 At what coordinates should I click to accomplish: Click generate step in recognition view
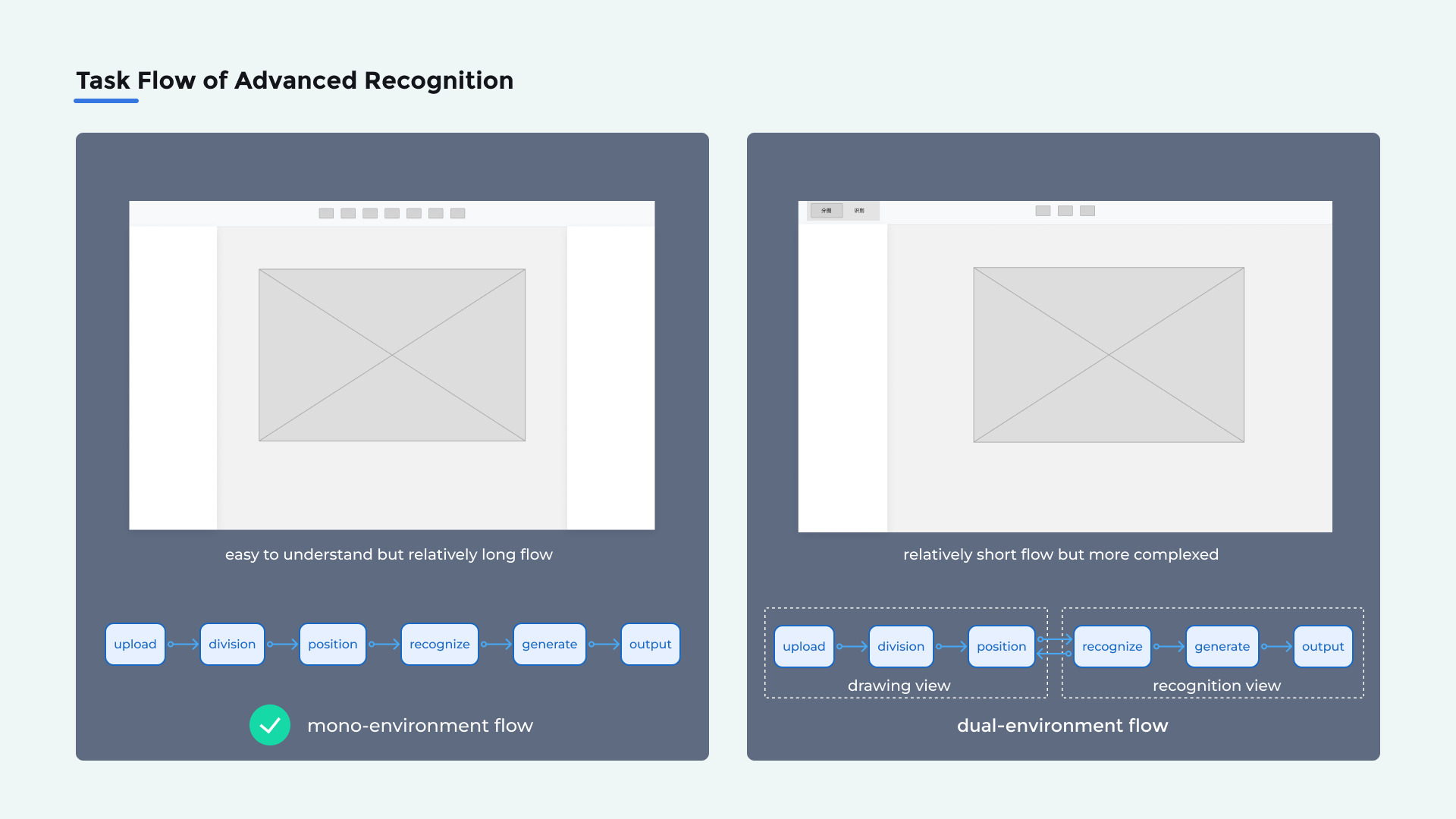(x=1222, y=647)
